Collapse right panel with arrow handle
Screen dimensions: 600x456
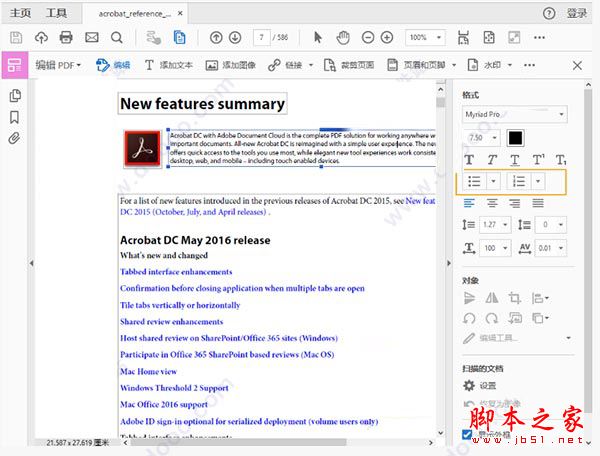pos(449,263)
